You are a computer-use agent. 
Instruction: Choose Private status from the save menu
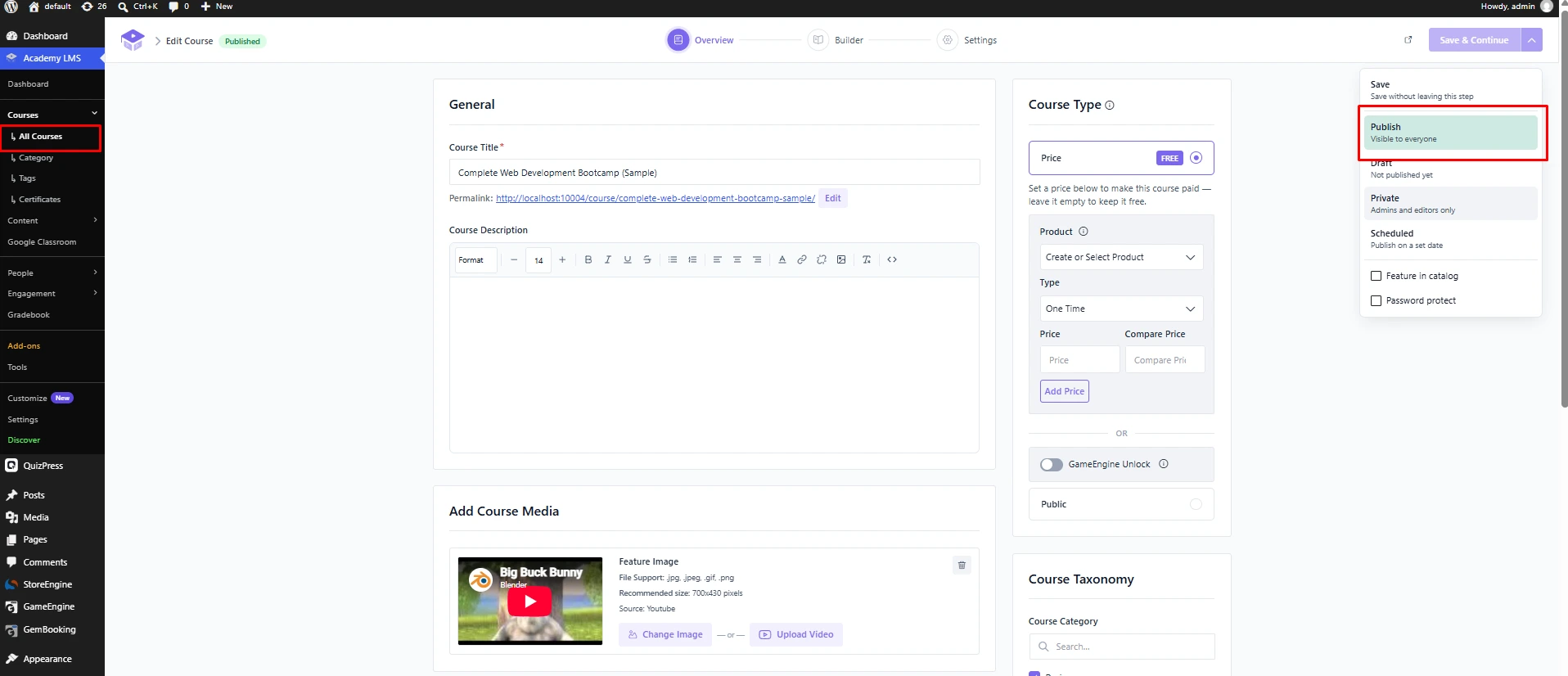[1450, 204]
